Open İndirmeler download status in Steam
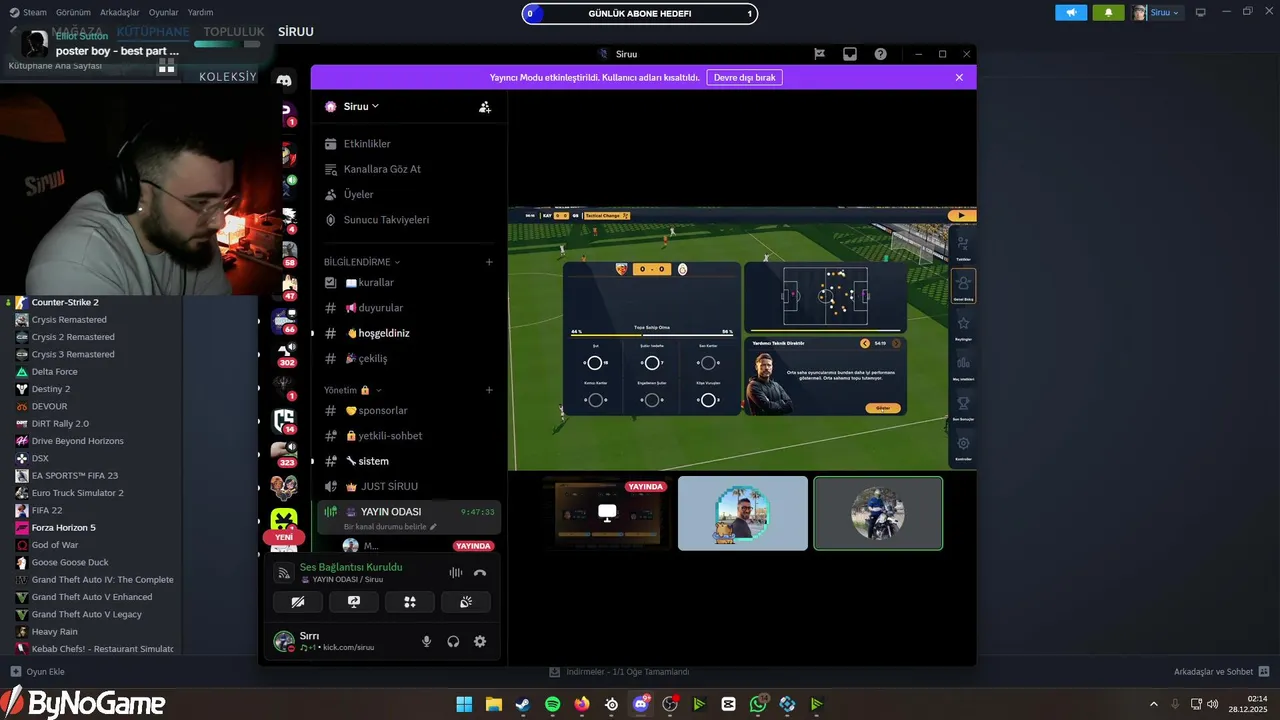 click(620, 672)
